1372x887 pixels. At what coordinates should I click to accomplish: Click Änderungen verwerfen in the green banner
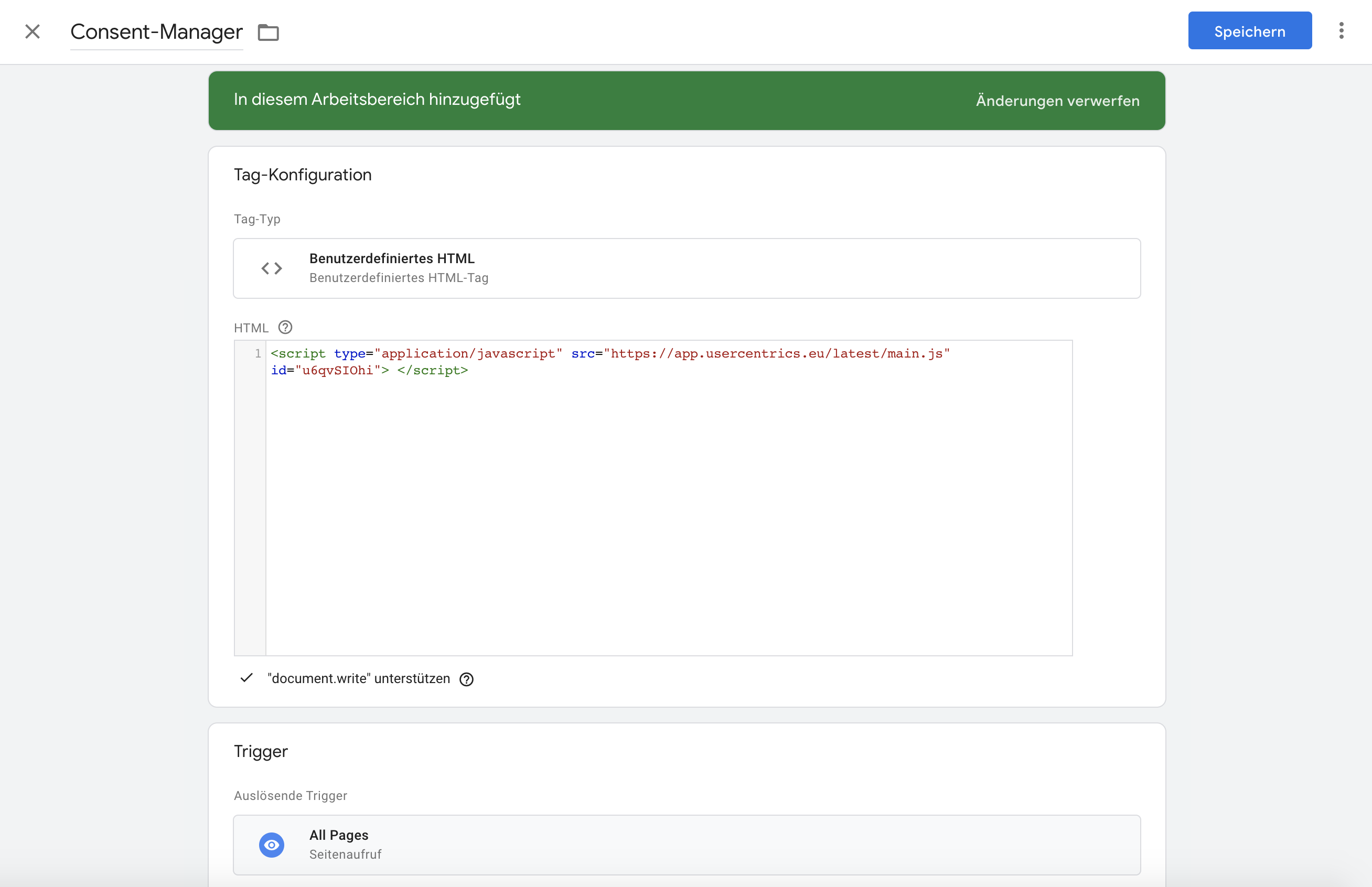(1057, 101)
